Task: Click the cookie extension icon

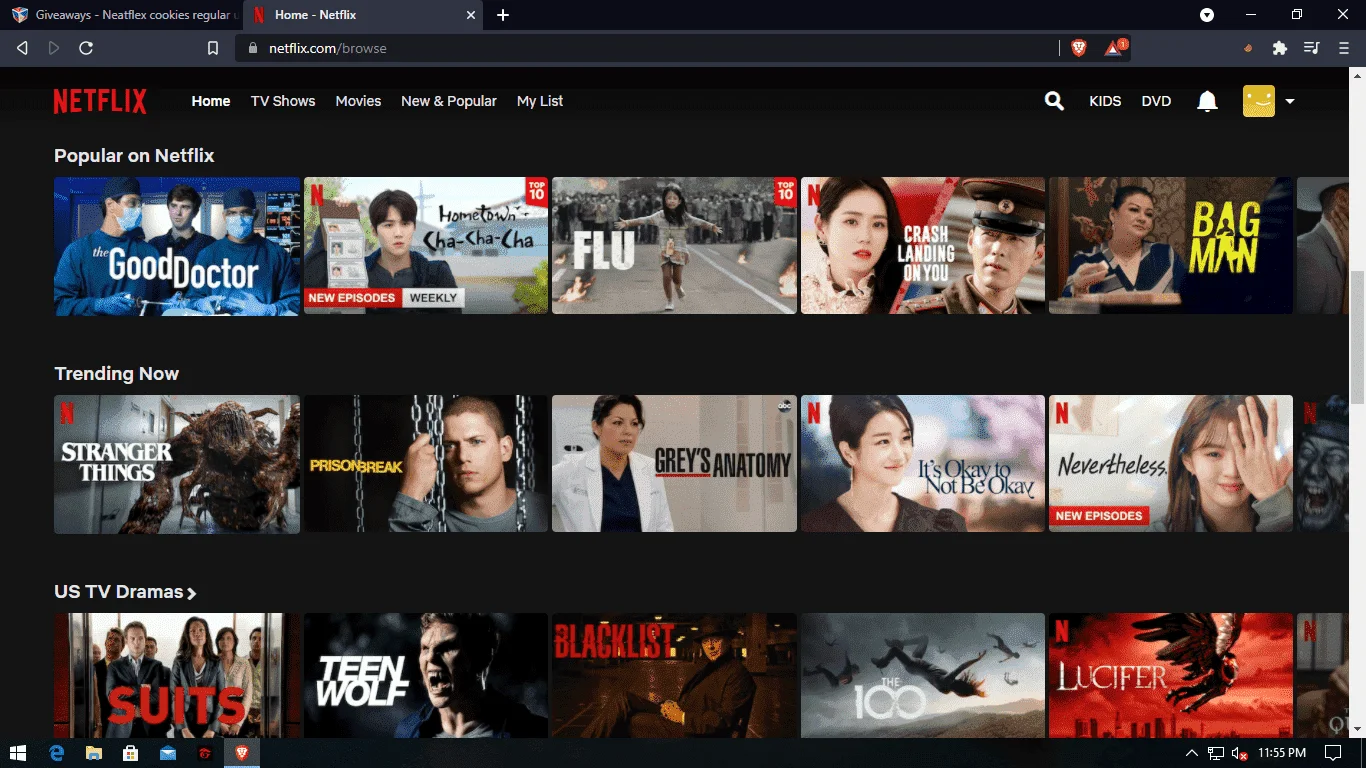Action: click(1248, 48)
